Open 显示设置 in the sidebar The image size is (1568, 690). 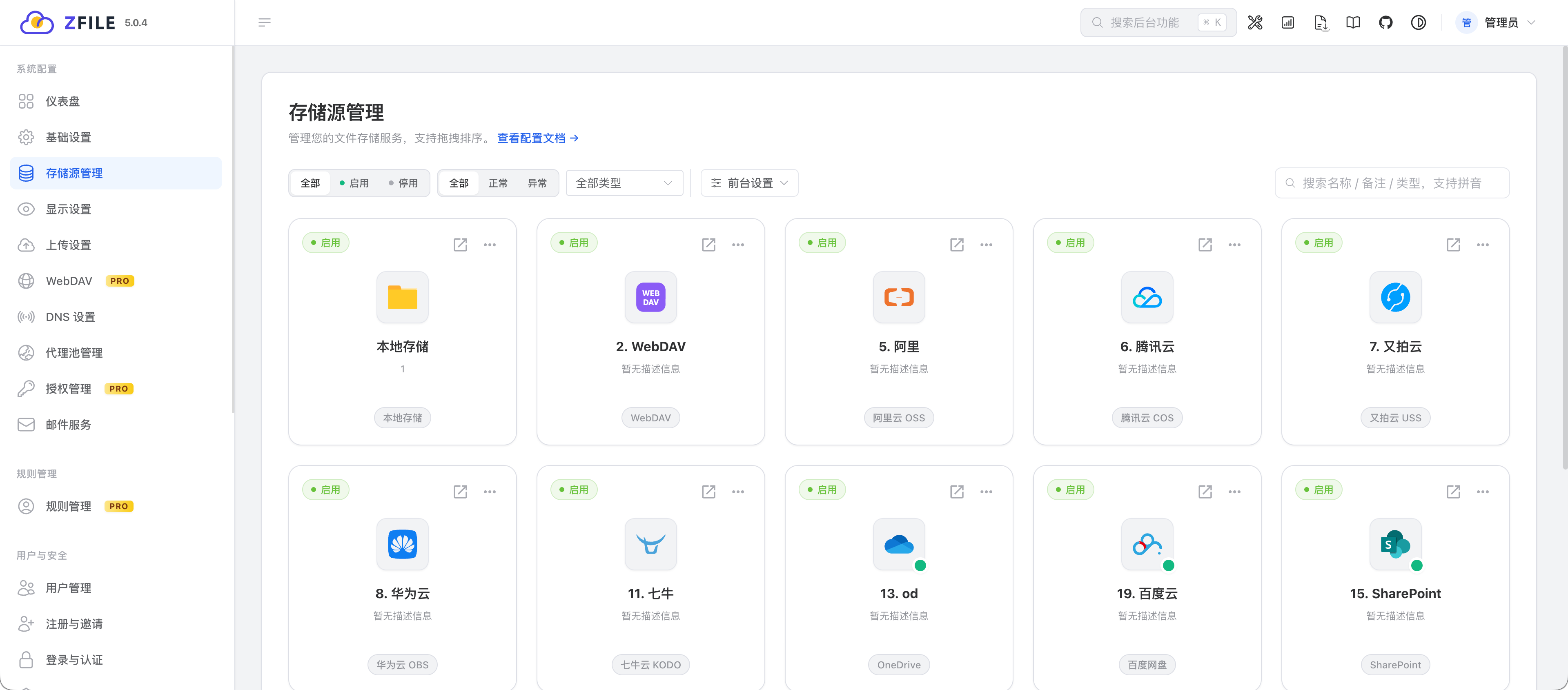[116, 209]
